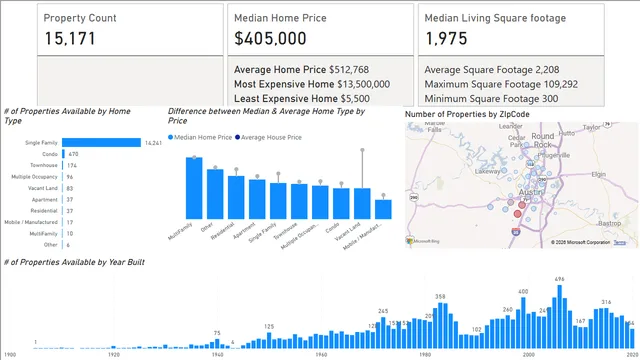640x360 pixels.
Task: Select the year-built bar labeled 125
Action: tap(269, 340)
